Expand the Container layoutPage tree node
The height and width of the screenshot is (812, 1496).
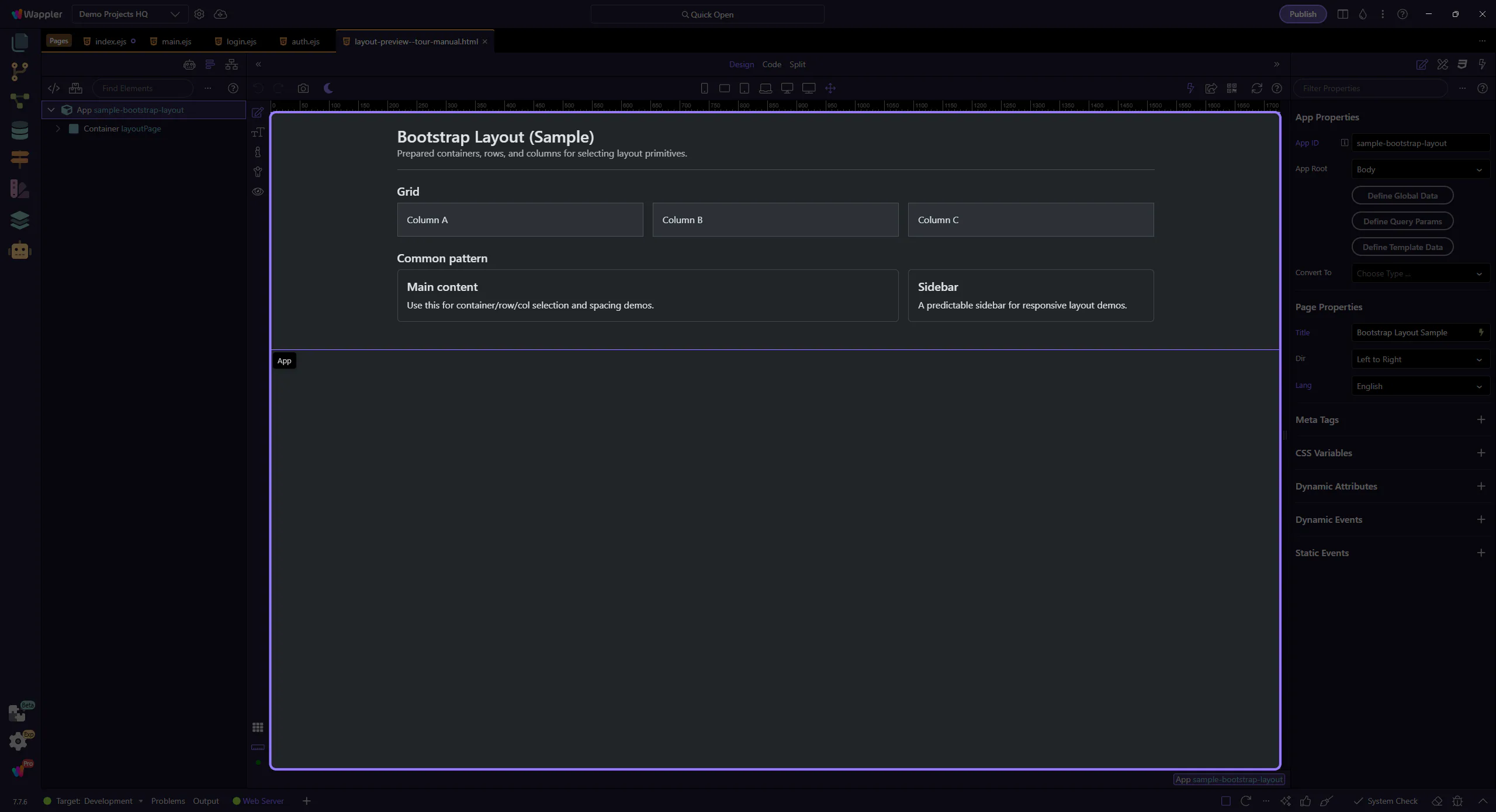click(x=58, y=129)
